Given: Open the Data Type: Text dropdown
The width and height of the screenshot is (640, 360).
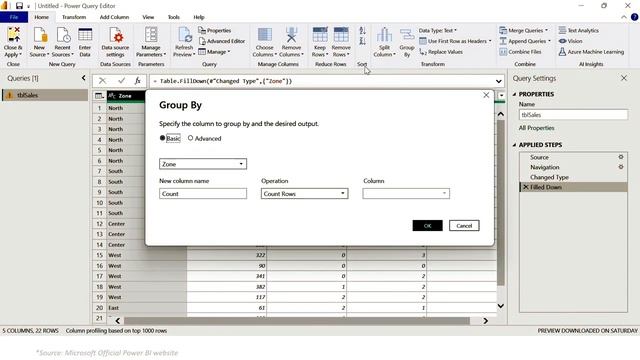Looking at the screenshot, I should (x=438, y=31).
